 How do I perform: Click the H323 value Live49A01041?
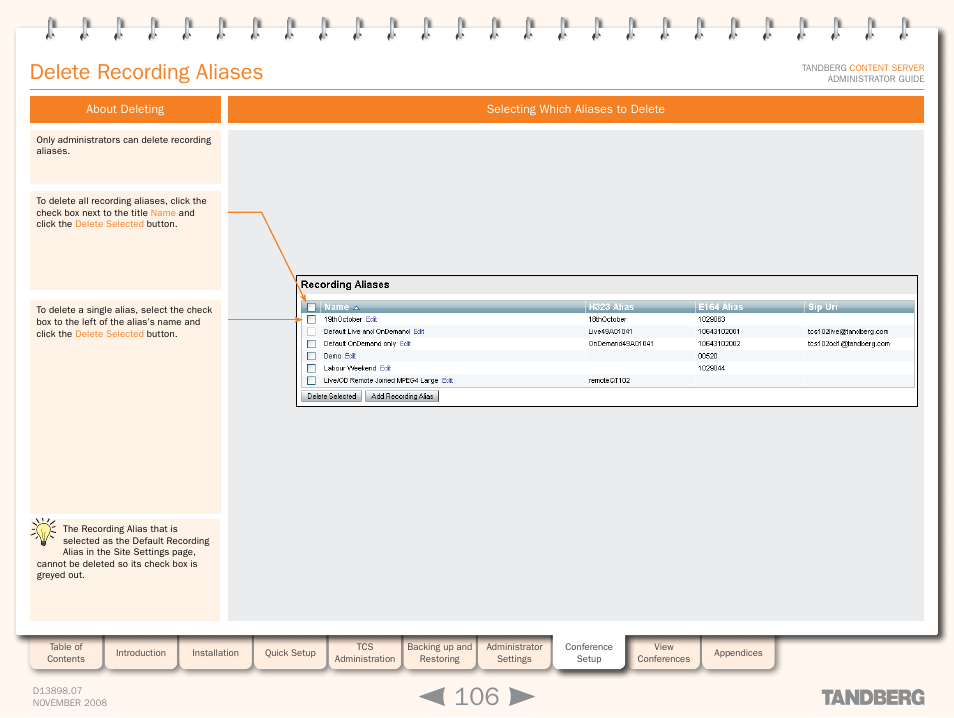coord(610,332)
